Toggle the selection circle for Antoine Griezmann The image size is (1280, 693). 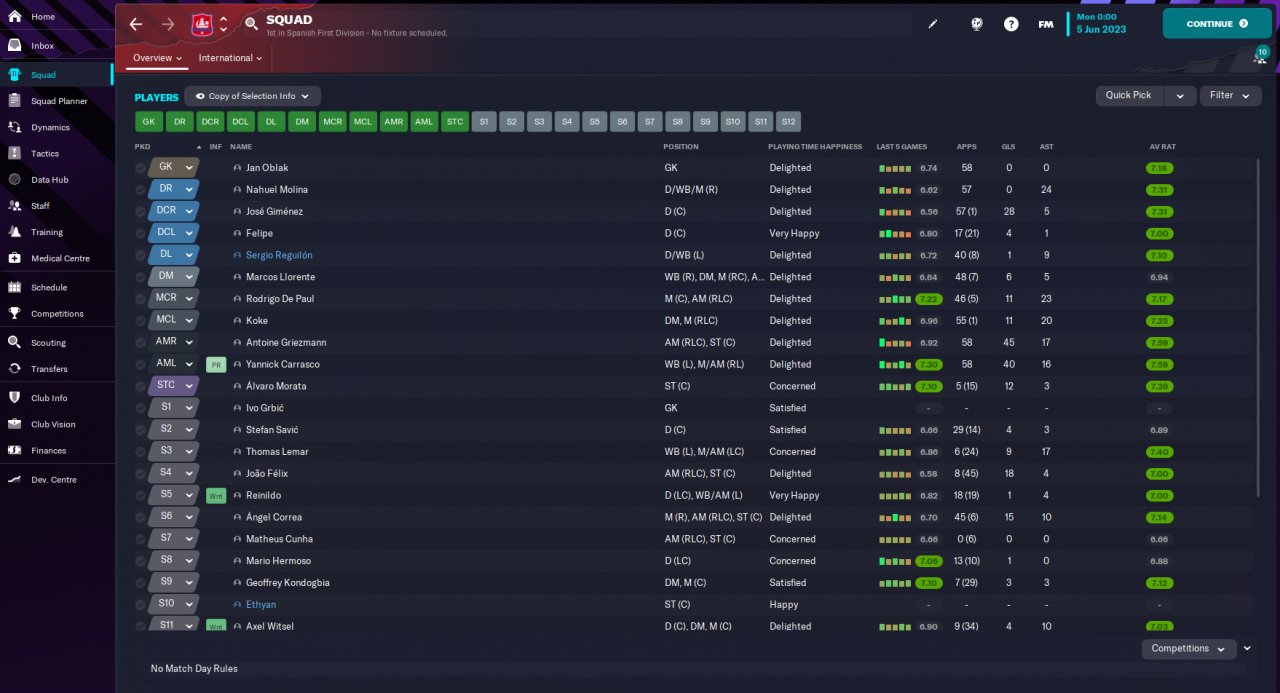tap(140, 343)
